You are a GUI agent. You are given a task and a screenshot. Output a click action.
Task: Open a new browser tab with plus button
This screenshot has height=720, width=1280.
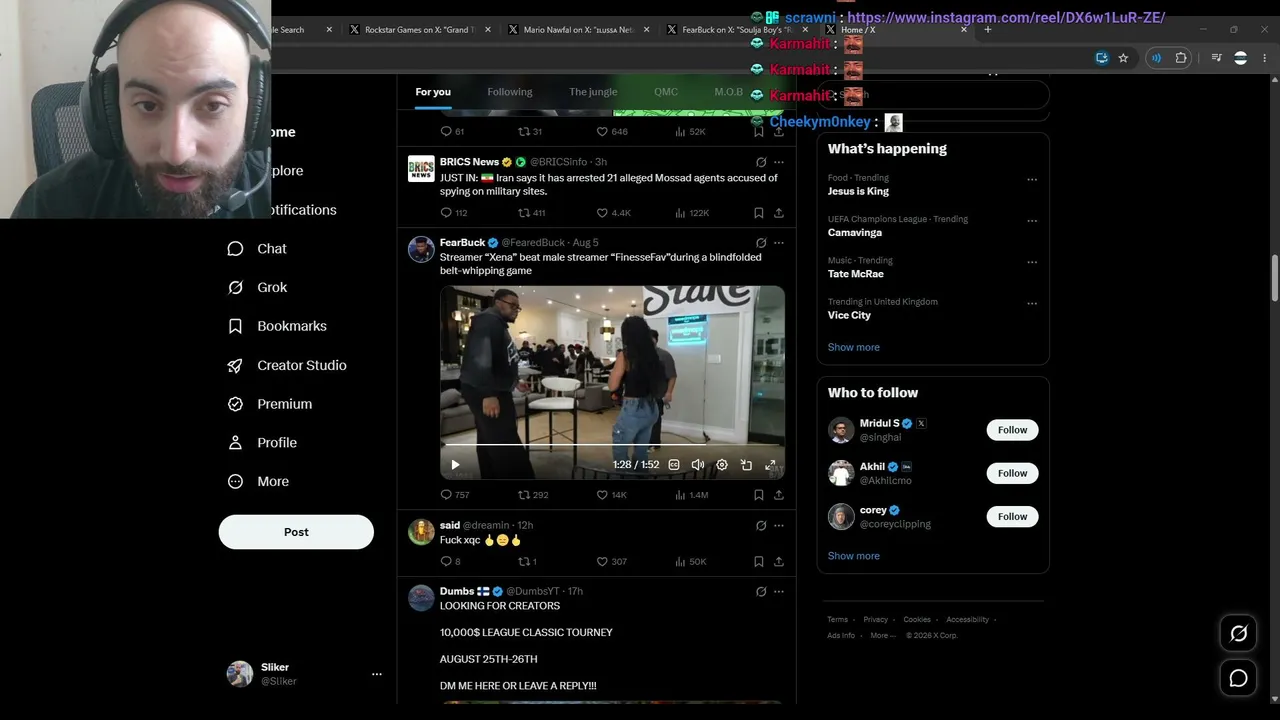(x=987, y=30)
